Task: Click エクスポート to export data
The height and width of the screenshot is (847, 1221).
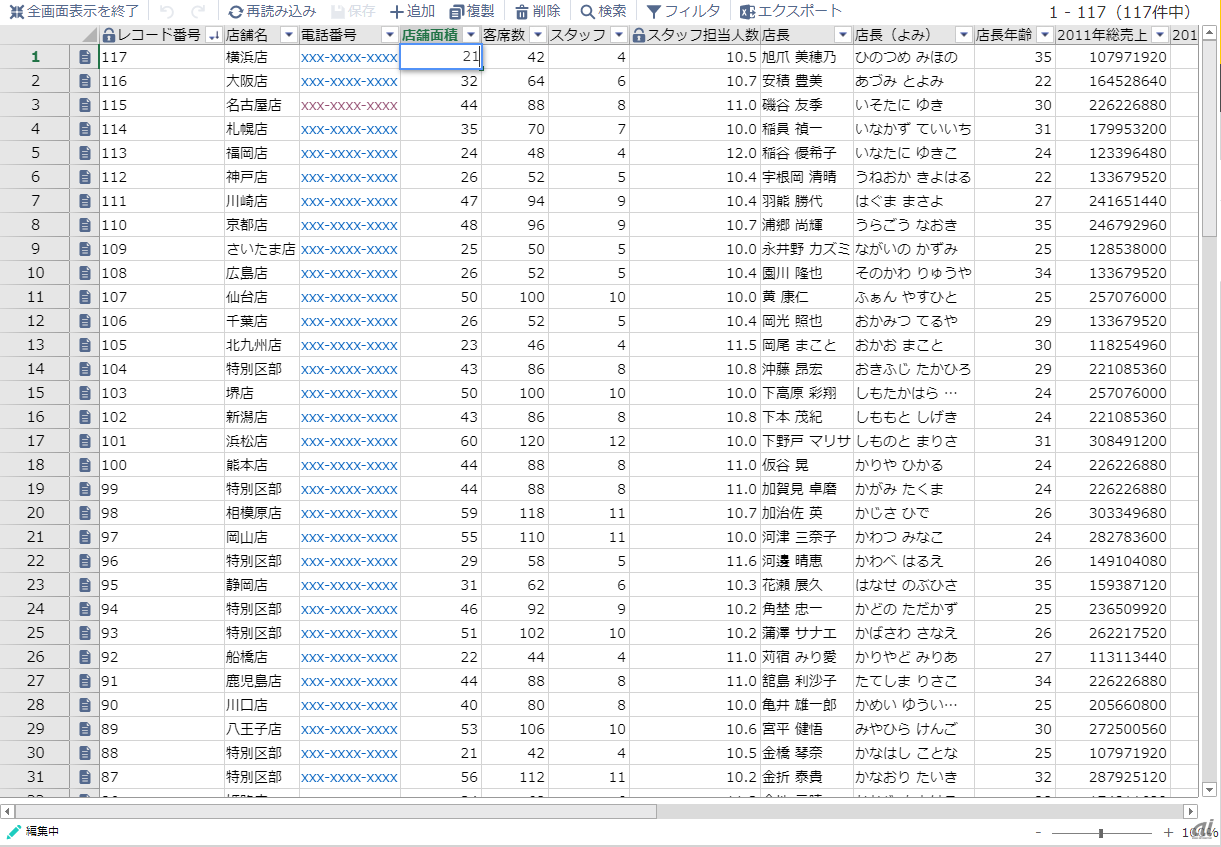Action: click(790, 12)
